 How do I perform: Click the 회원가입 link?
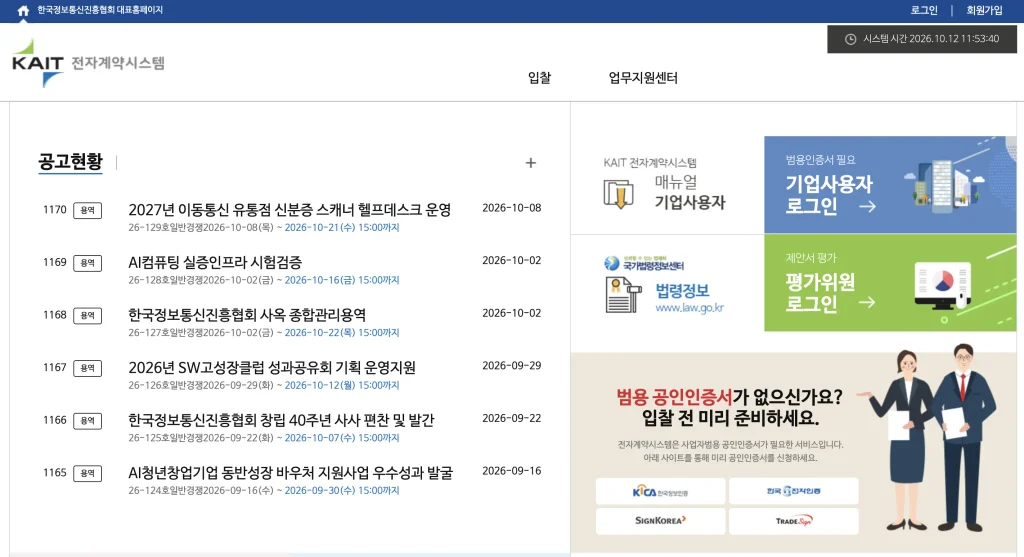tap(984, 10)
